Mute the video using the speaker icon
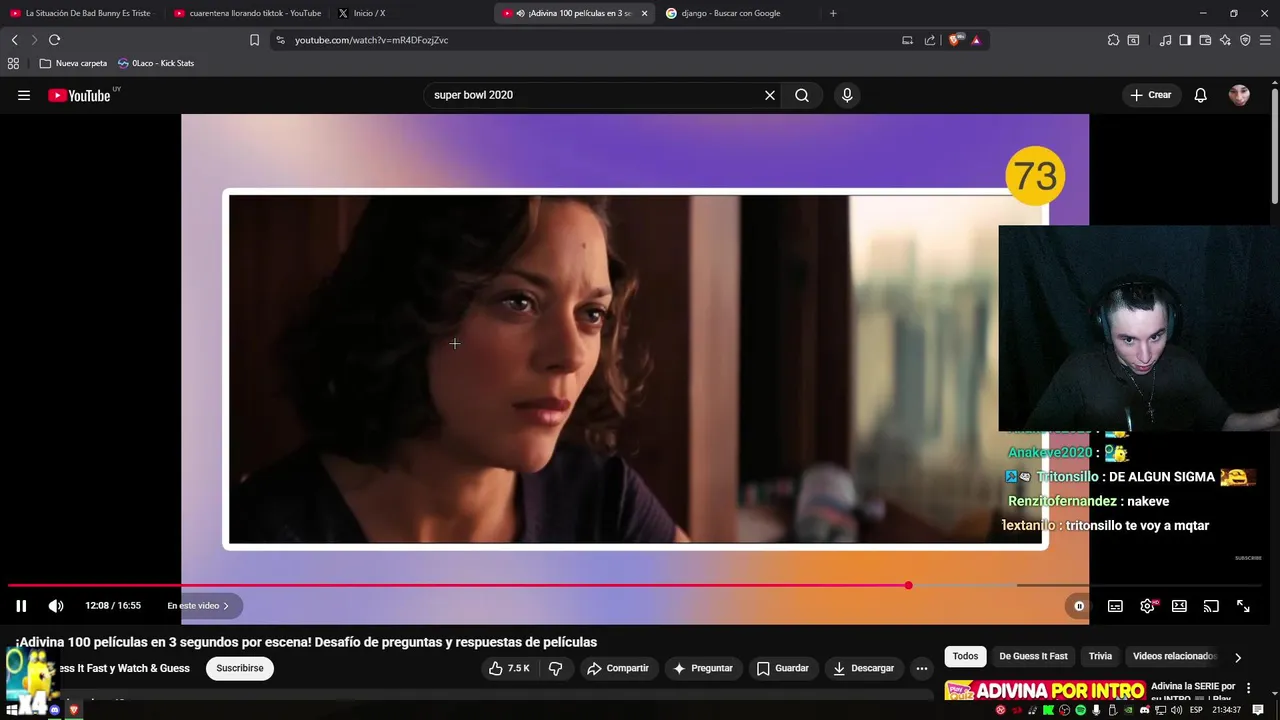Screen dimensions: 1280x720 click(56, 606)
